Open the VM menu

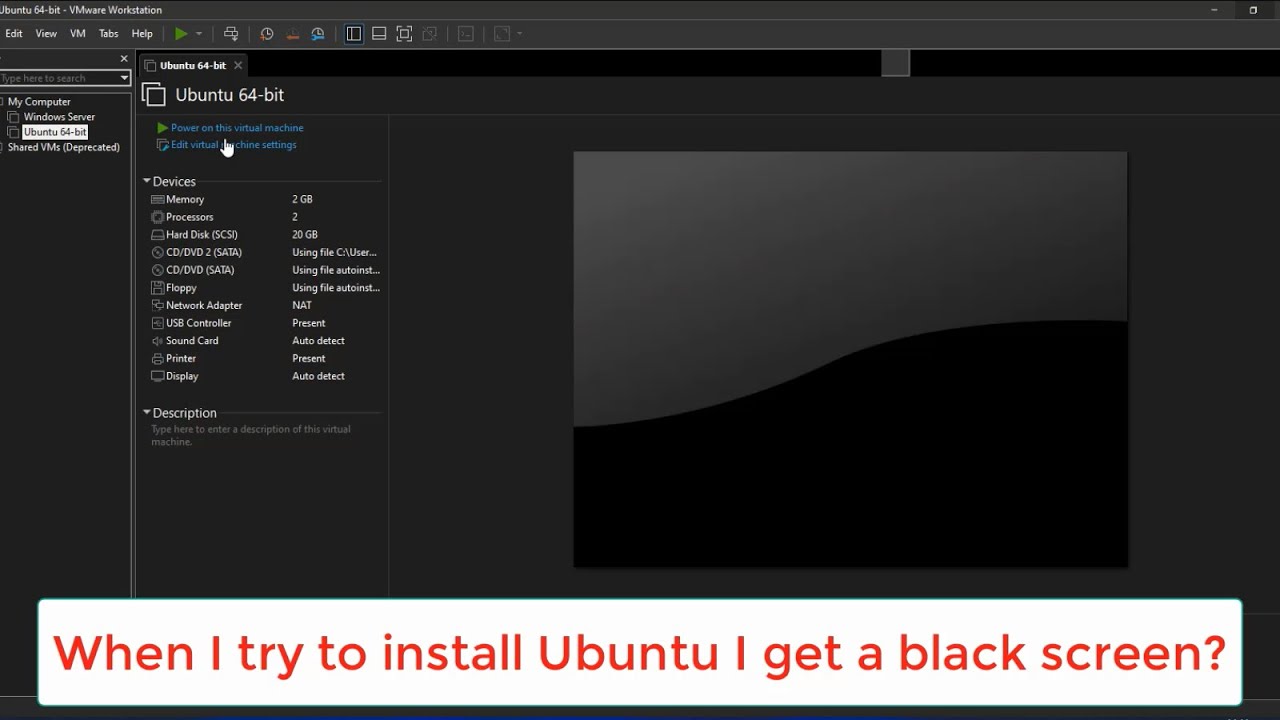(x=78, y=34)
